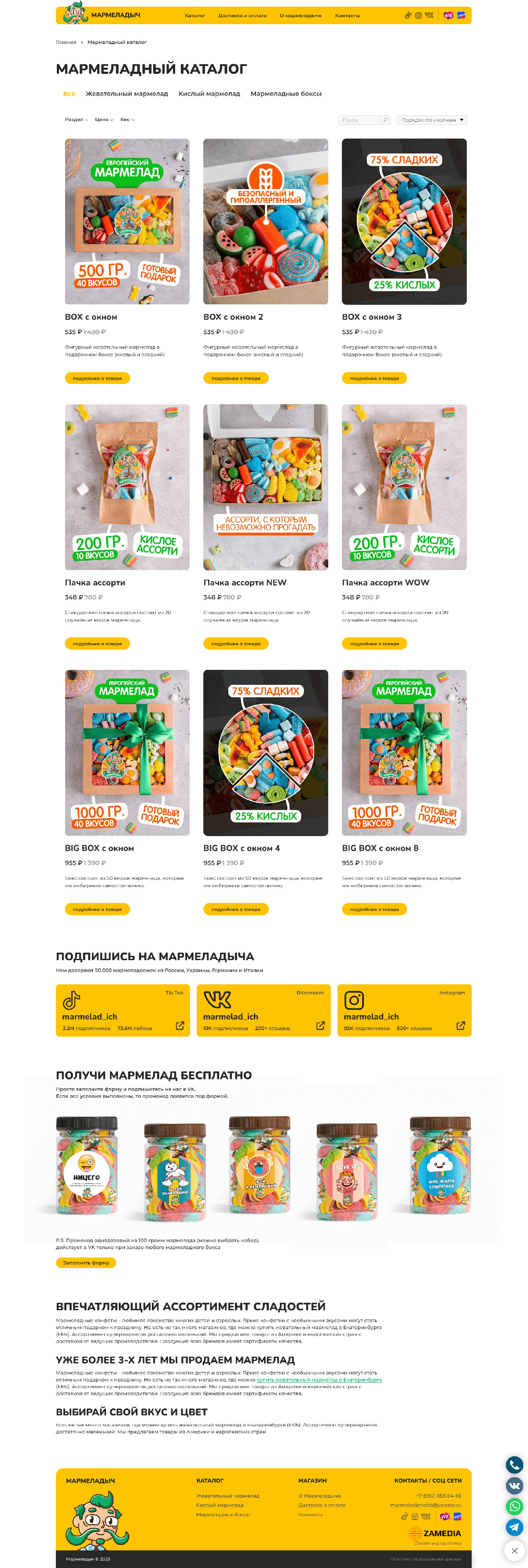Open floating VK contact button

[x=515, y=1485]
